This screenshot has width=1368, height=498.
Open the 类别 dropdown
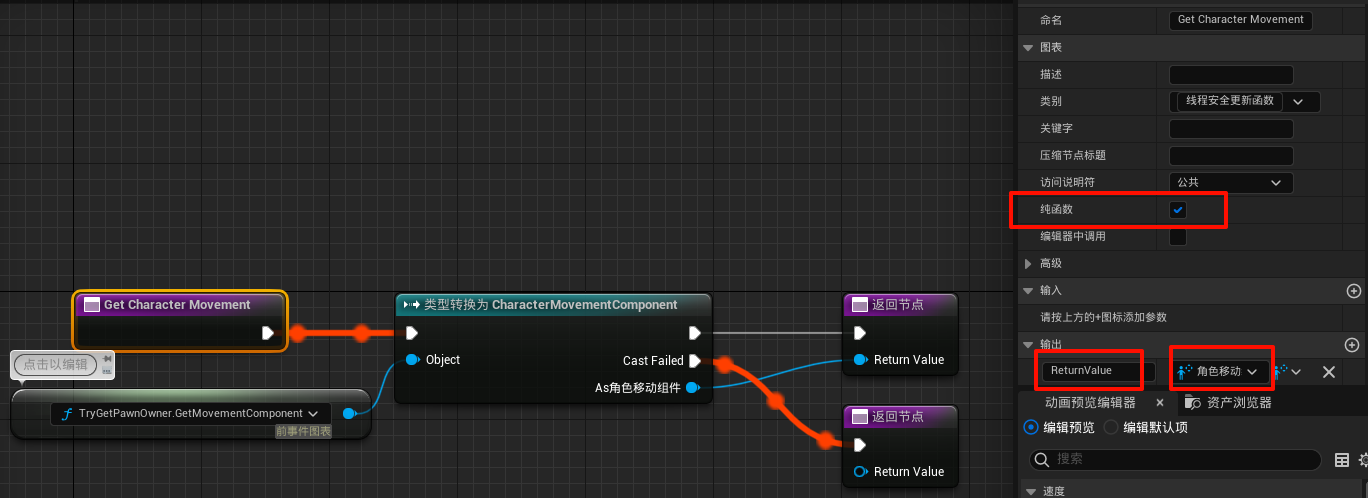point(1299,101)
